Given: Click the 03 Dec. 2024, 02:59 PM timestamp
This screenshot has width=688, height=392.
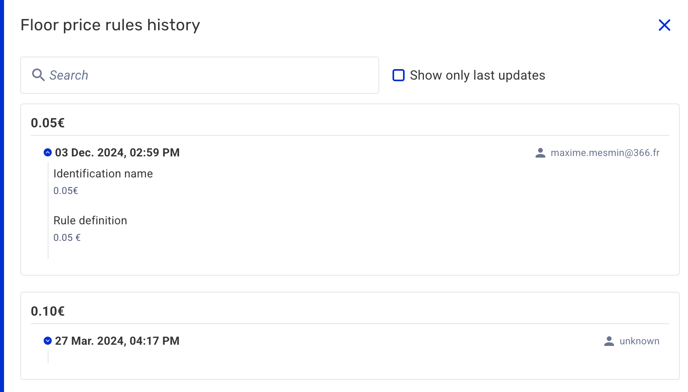Looking at the screenshot, I should tap(117, 152).
